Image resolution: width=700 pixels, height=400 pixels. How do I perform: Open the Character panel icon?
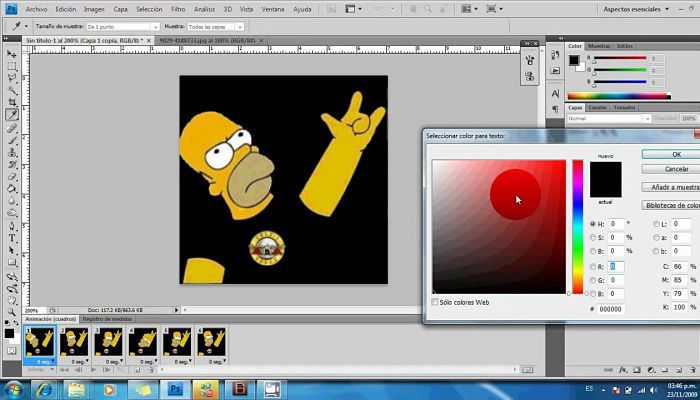555,94
